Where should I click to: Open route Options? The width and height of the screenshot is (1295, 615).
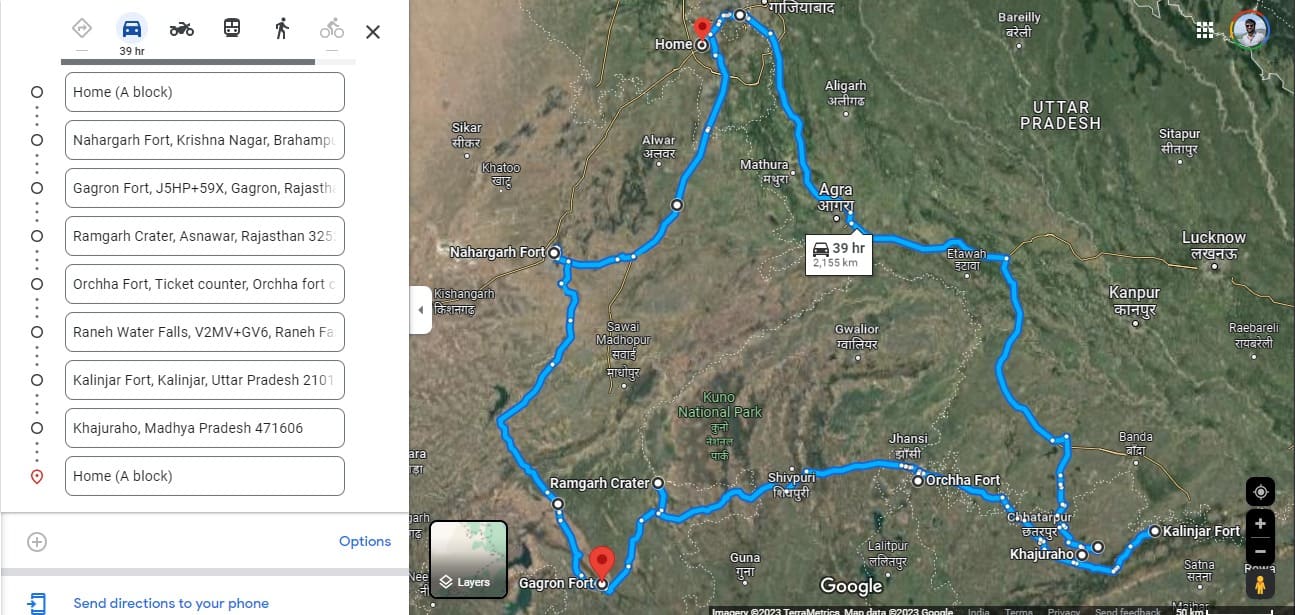(365, 541)
